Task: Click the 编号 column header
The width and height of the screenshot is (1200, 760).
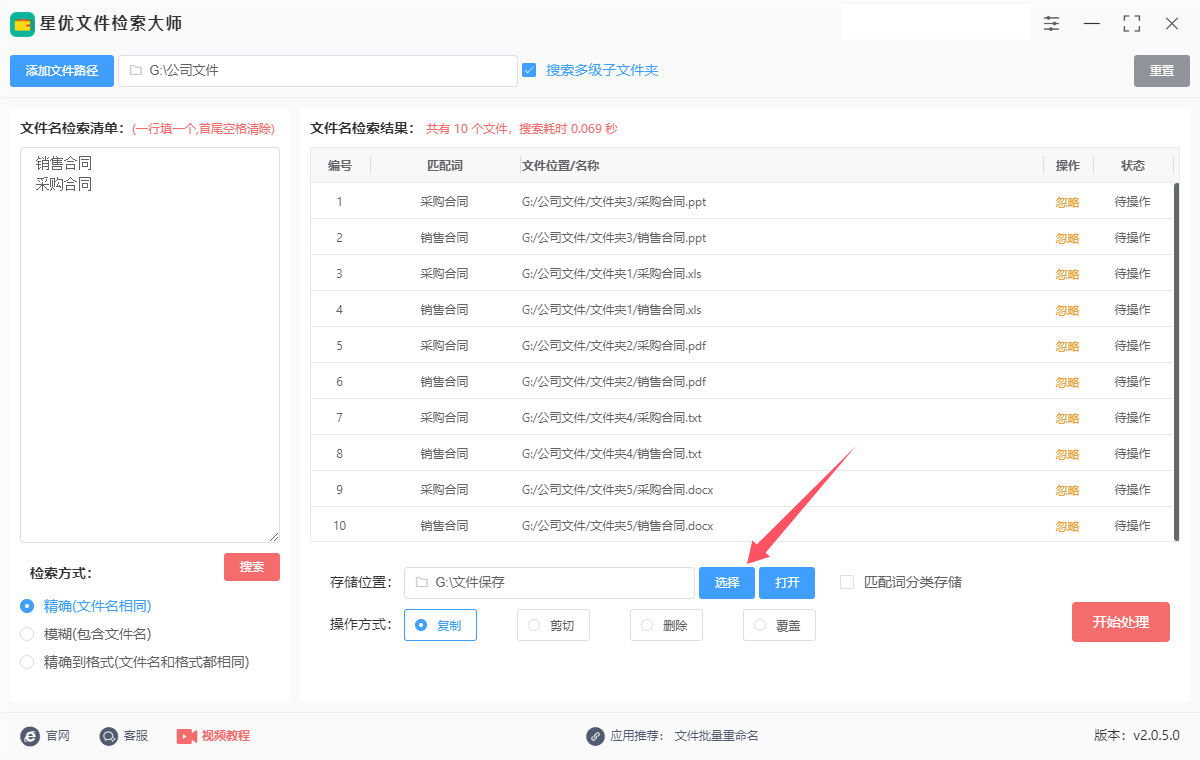Action: click(340, 166)
